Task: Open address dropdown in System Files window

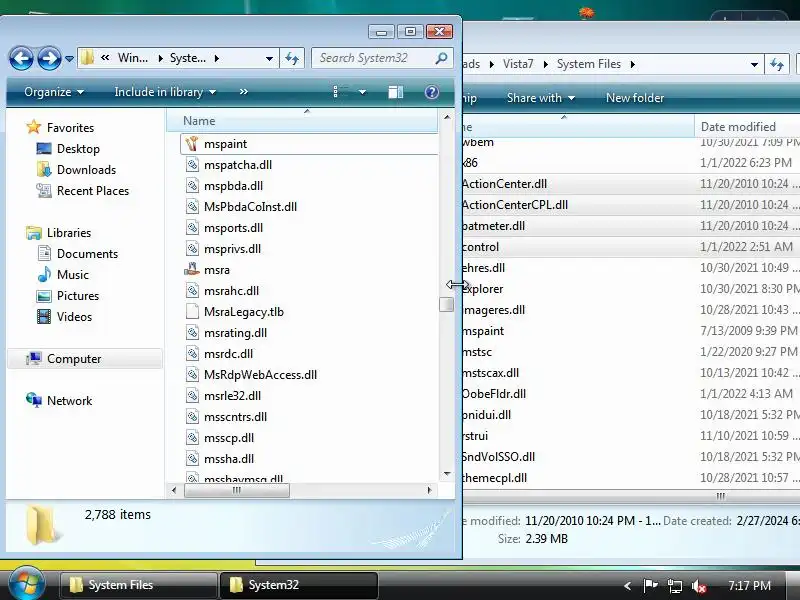Action: click(754, 65)
